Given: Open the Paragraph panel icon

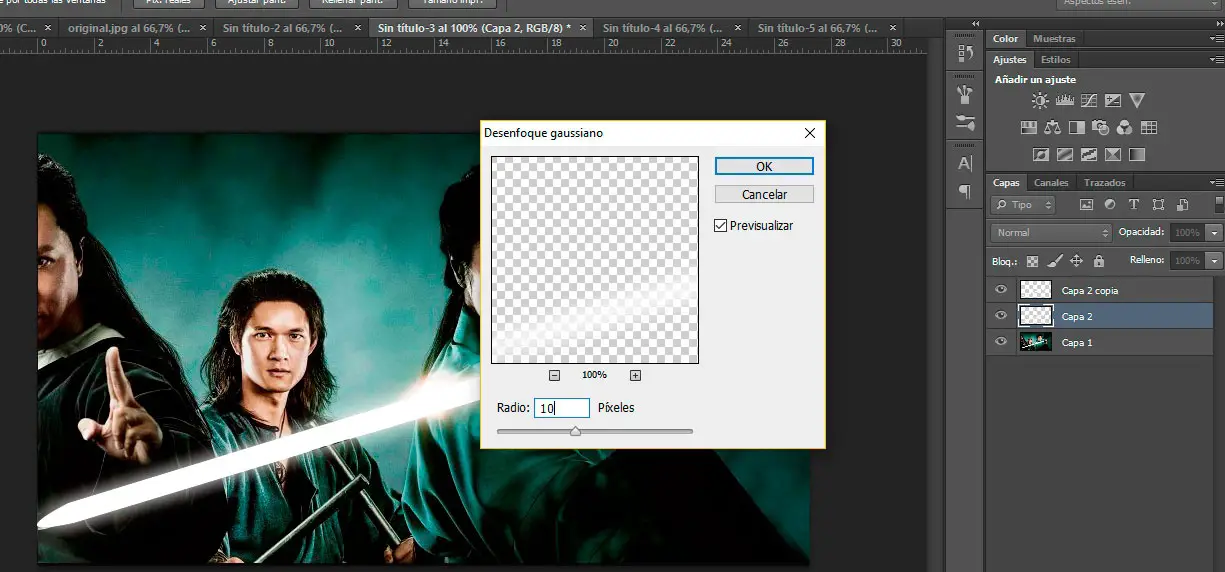Looking at the screenshot, I should pos(965,191).
